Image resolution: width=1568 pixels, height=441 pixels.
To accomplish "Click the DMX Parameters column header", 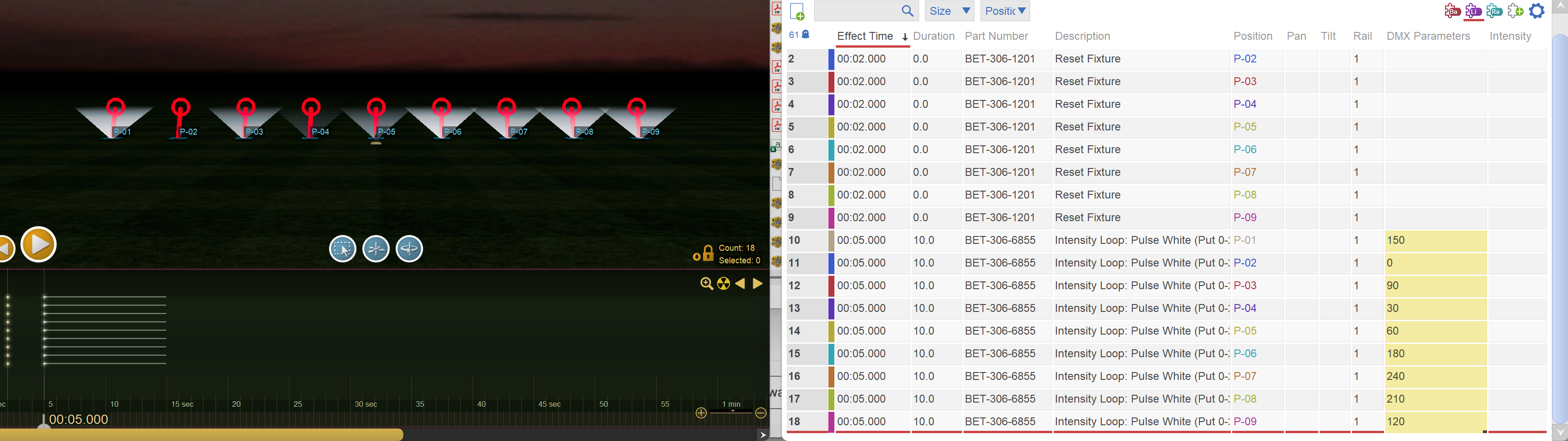I will (x=1428, y=37).
